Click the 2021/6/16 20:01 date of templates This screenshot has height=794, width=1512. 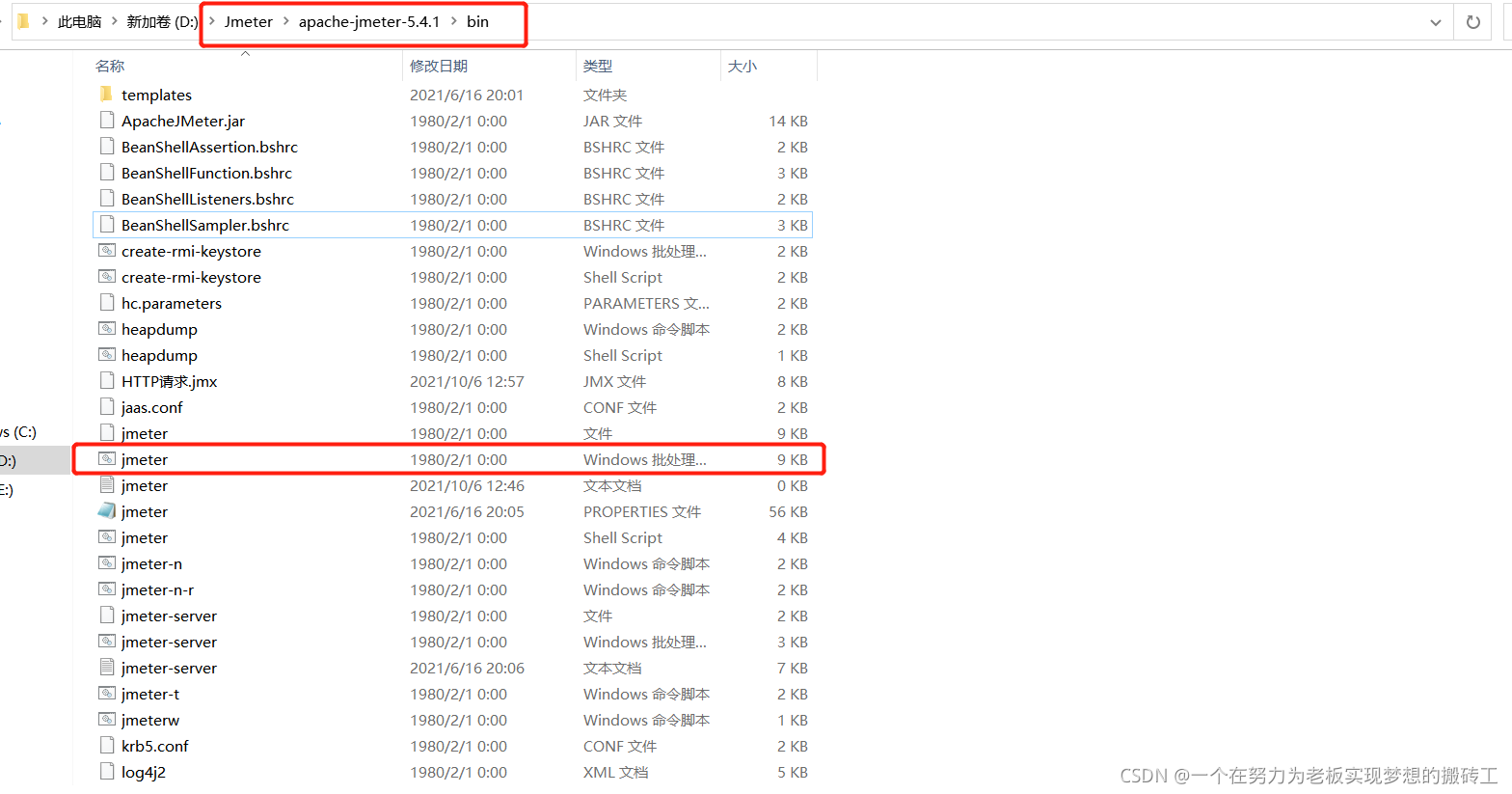tap(467, 95)
